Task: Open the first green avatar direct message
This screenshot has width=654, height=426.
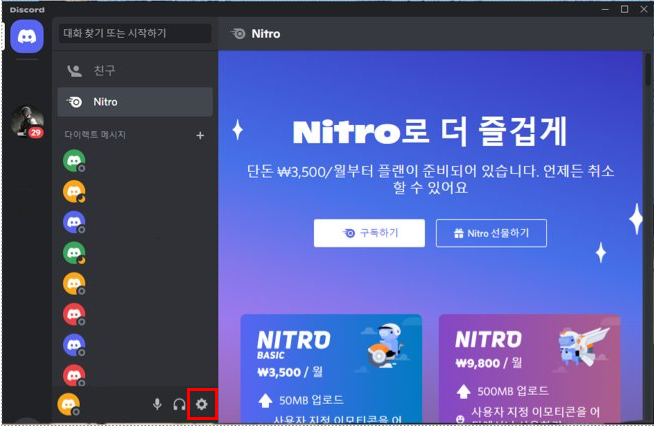Action: click(x=74, y=161)
